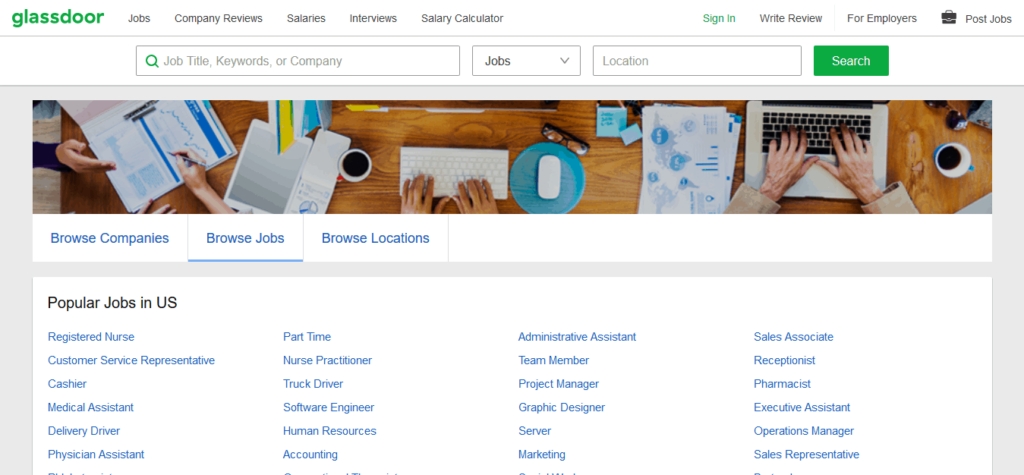Select the Browse Jobs tab
The height and width of the screenshot is (475, 1024).
tap(245, 238)
